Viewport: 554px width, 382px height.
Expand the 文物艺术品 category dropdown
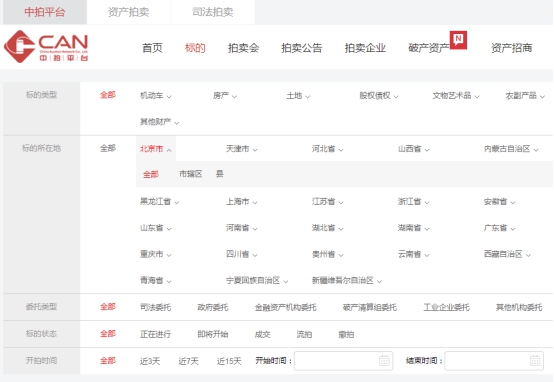[x=456, y=96]
